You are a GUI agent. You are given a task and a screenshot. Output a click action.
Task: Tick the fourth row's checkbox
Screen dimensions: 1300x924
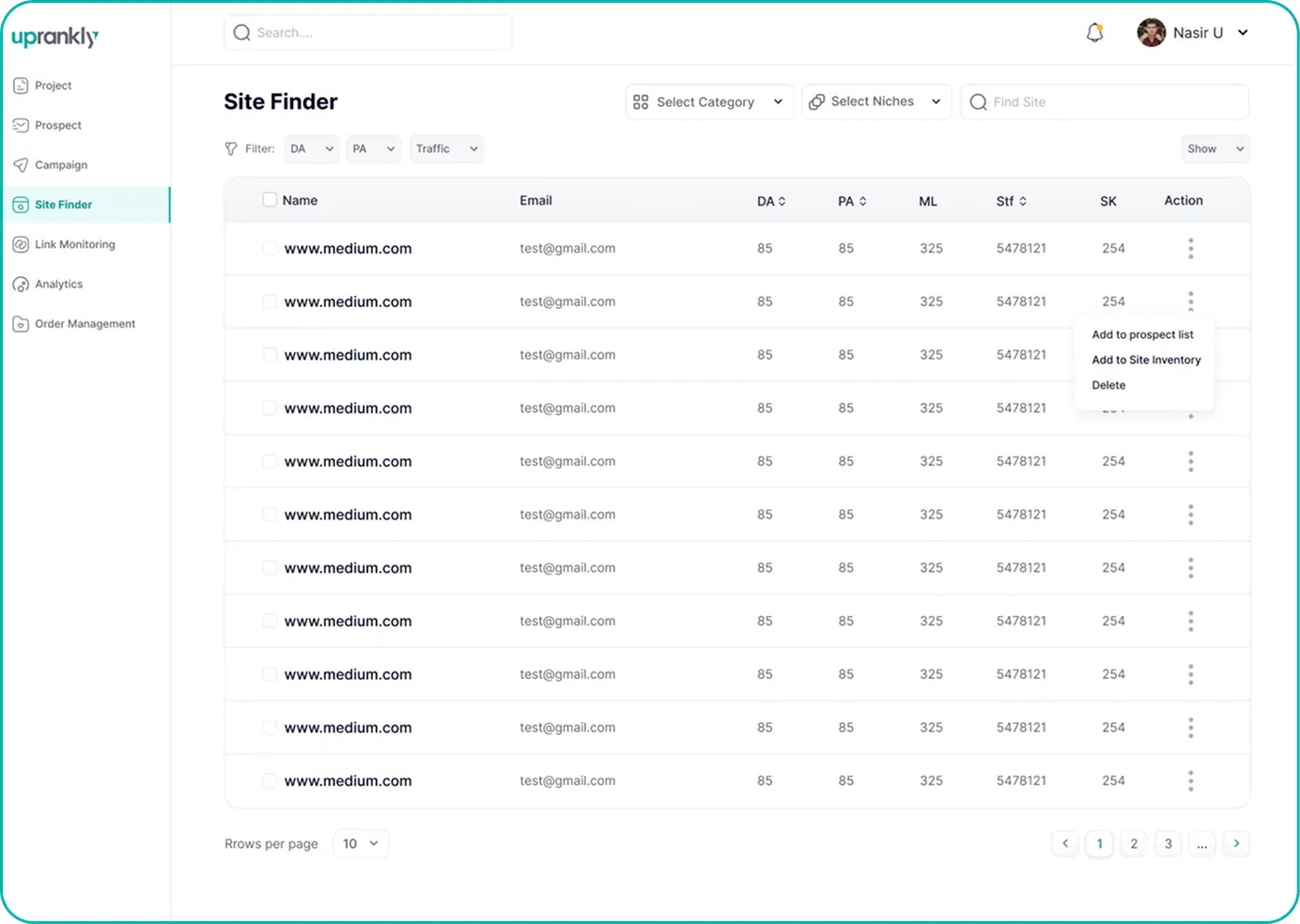[x=270, y=408]
